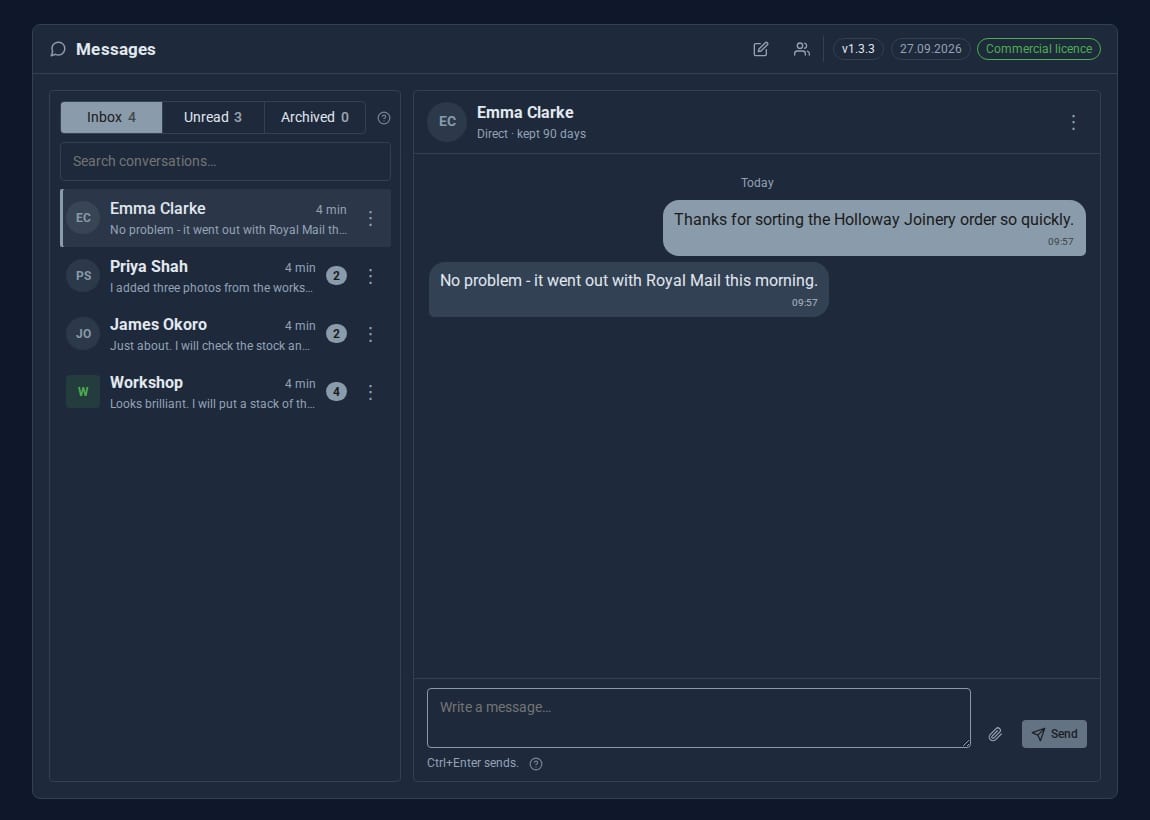
Task: Click the Search conversations field
Action: [x=225, y=161]
